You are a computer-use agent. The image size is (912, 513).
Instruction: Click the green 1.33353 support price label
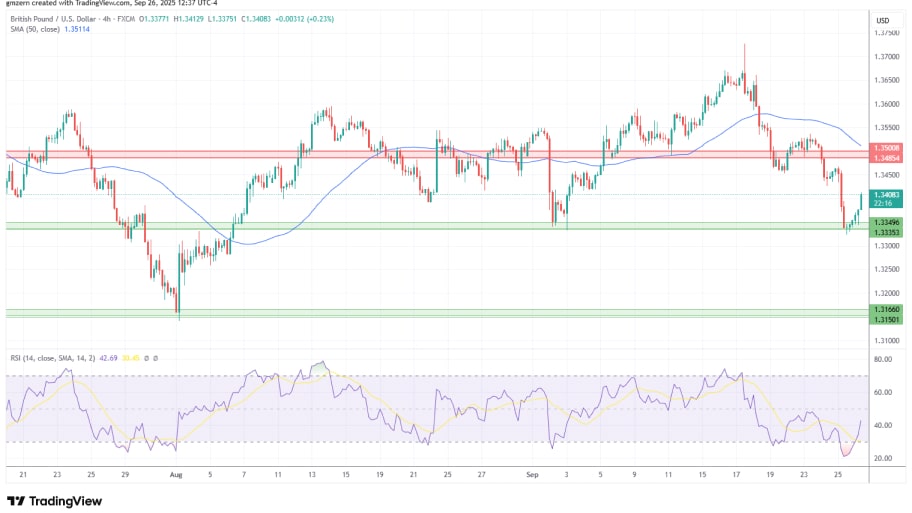886,231
